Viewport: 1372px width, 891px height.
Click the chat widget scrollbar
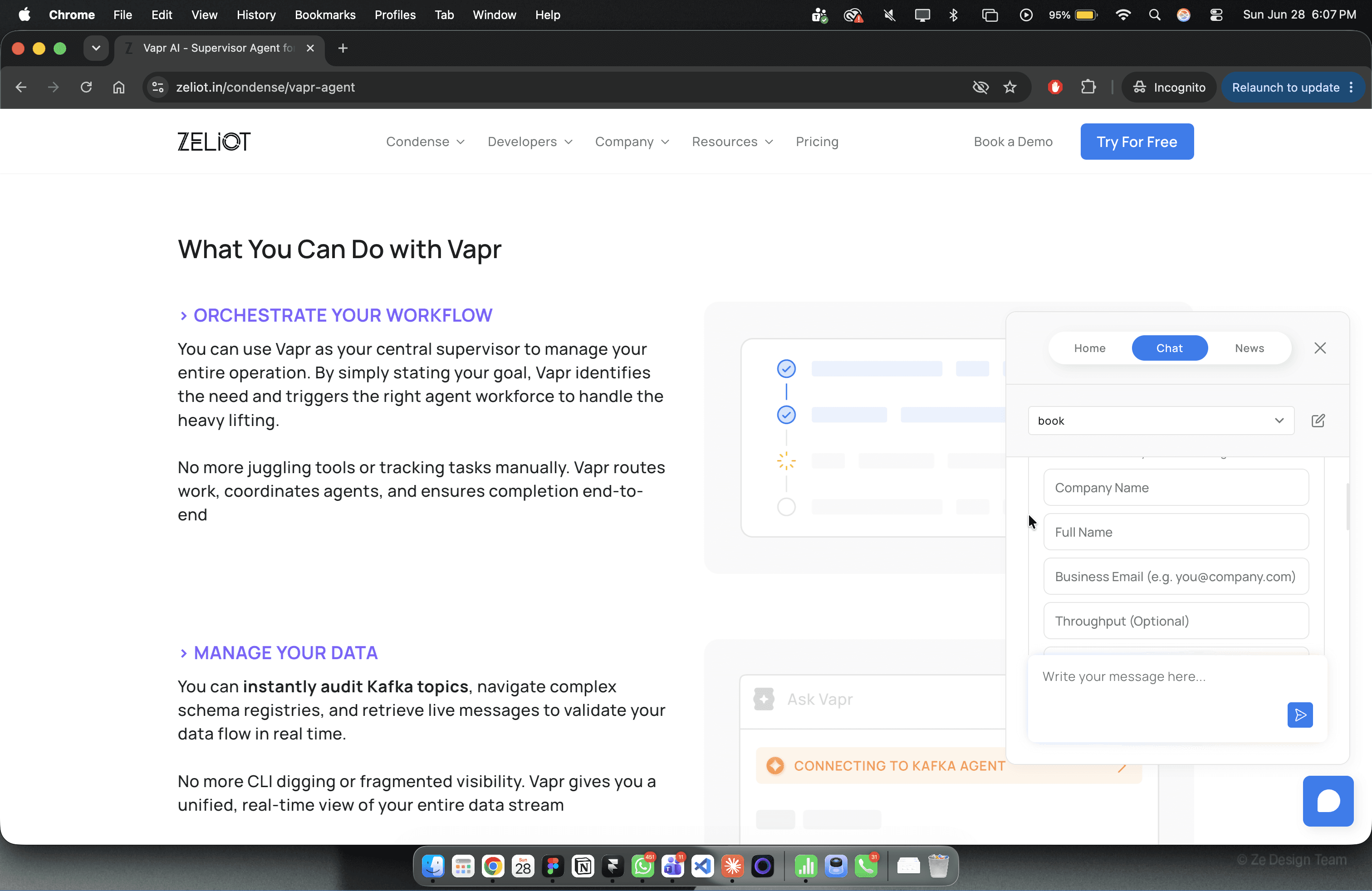[x=1347, y=506]
